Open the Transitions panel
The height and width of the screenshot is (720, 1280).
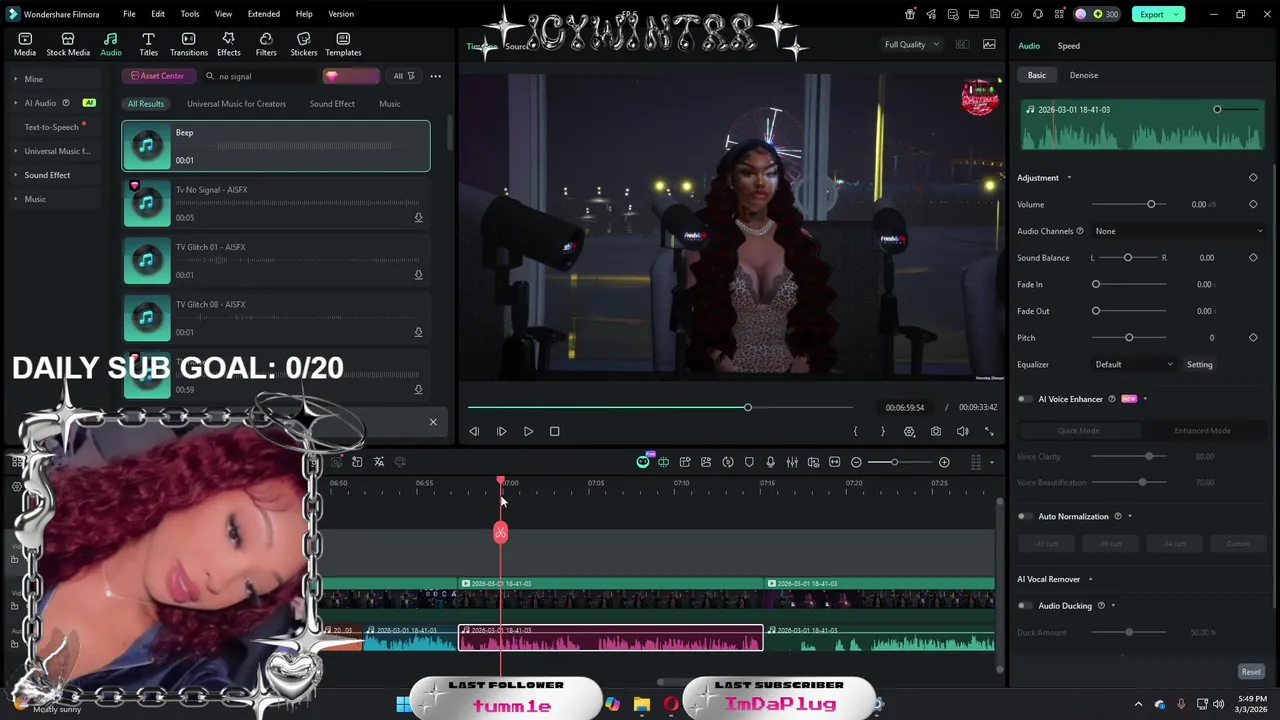point(189,44)
